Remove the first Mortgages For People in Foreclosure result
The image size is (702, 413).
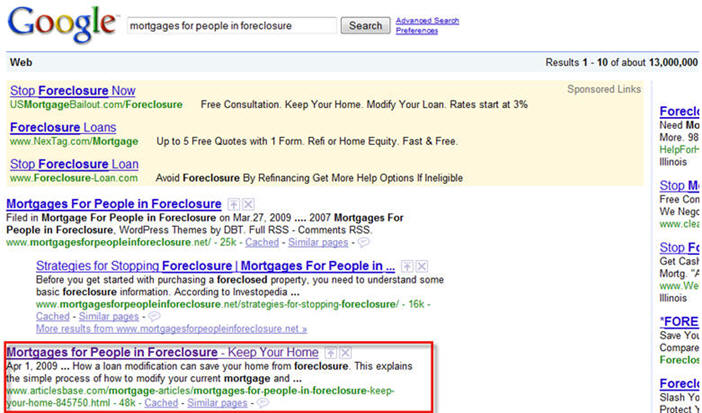(x=248, y=205)
